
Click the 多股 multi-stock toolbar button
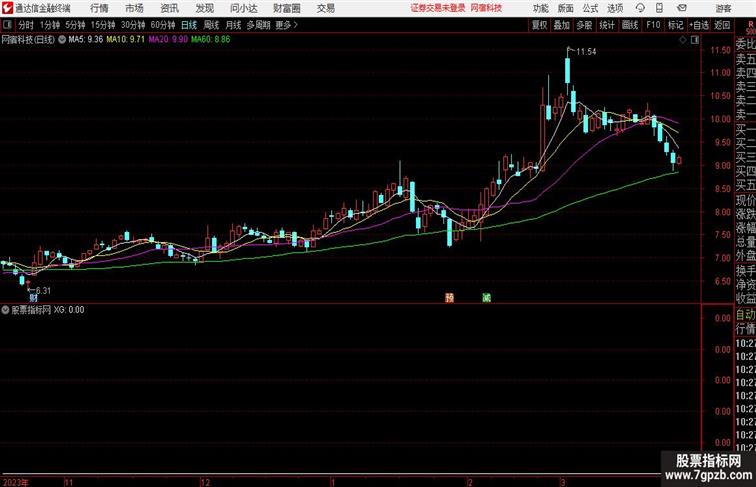[584, 25]
